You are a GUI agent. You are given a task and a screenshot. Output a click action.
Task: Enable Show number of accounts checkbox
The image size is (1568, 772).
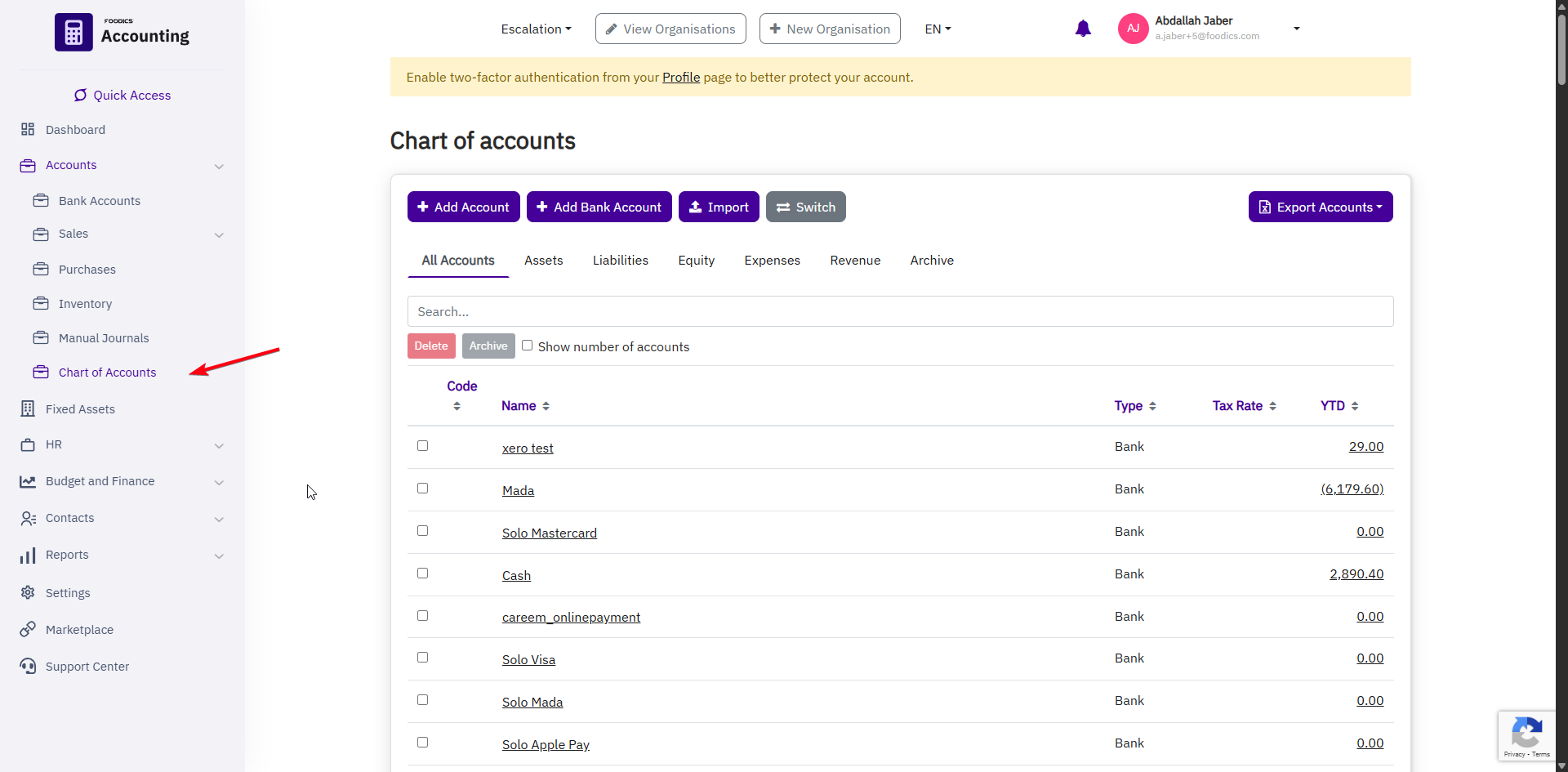pyautogui.click(x=528, y=346)
